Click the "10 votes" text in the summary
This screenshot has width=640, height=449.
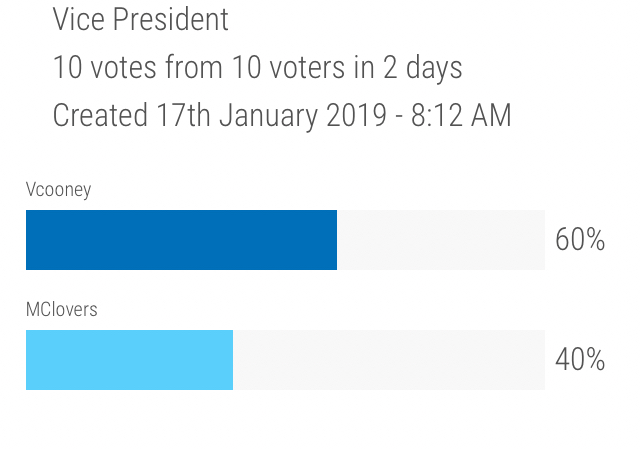(98, 68)
